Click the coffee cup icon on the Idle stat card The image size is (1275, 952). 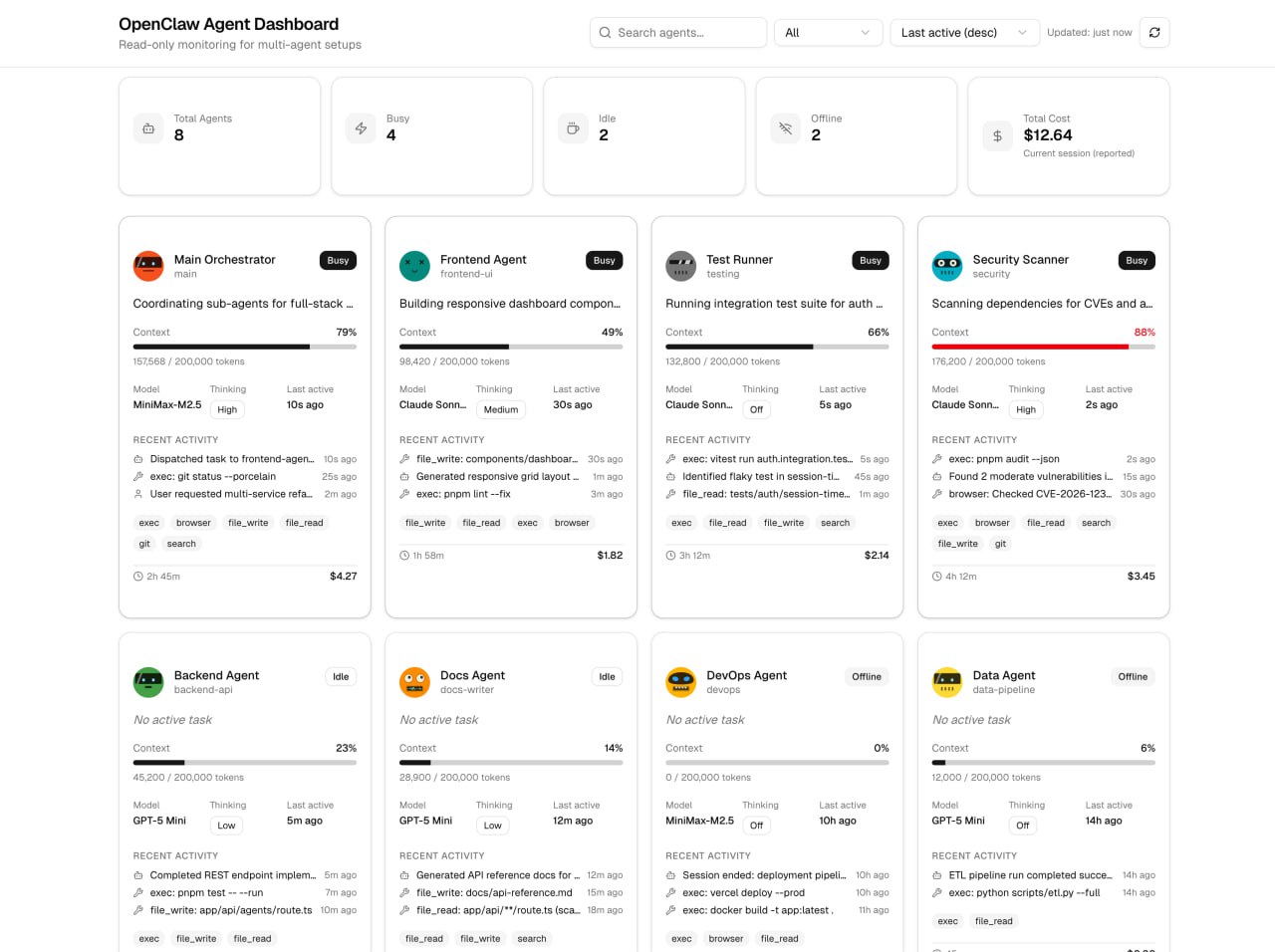[x=573, y=127]
